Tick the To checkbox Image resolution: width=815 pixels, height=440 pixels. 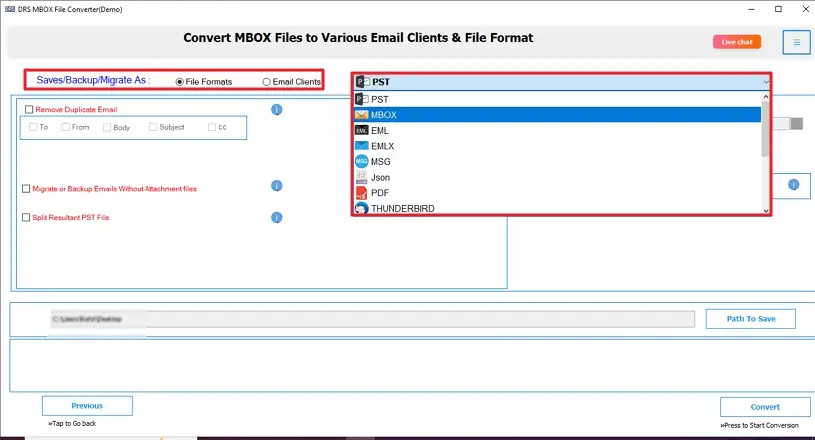coord(33,127)
